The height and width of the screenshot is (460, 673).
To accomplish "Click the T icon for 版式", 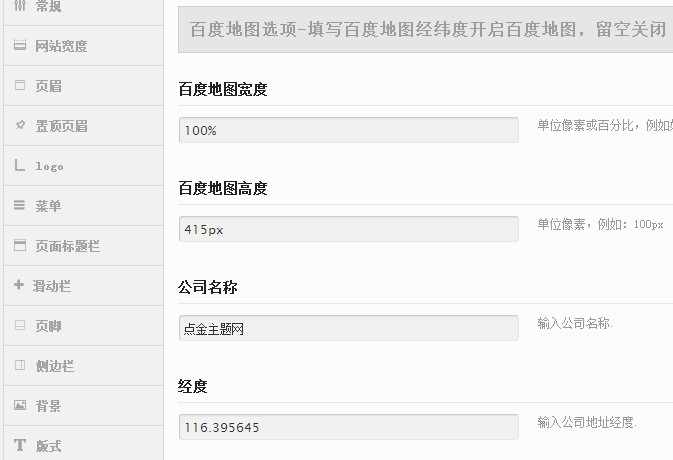I will click(x=20, y=445).
